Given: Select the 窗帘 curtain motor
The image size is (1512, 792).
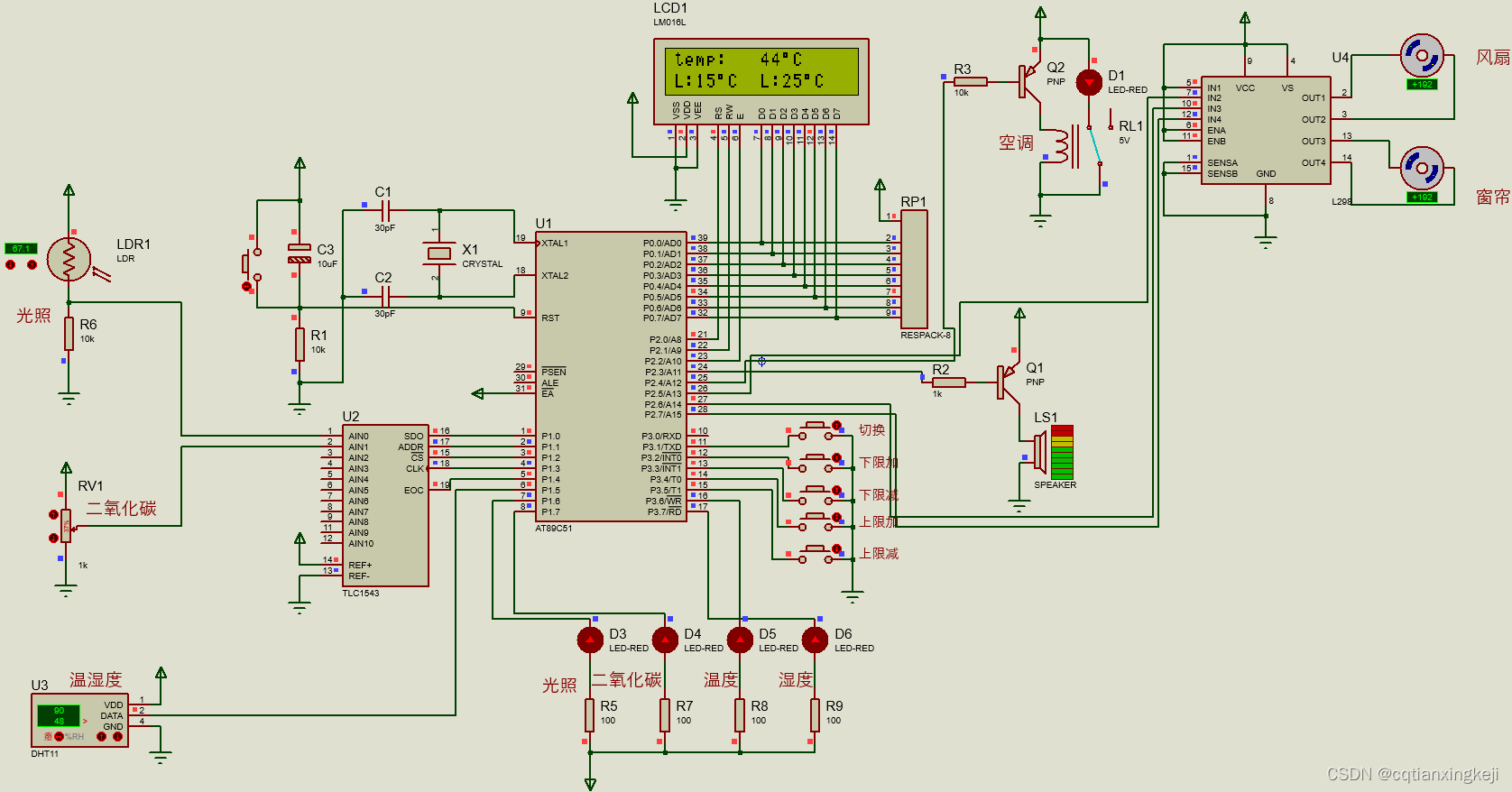Looking at the screenshot, I should pyautogui.click(x=1422, y=169).
